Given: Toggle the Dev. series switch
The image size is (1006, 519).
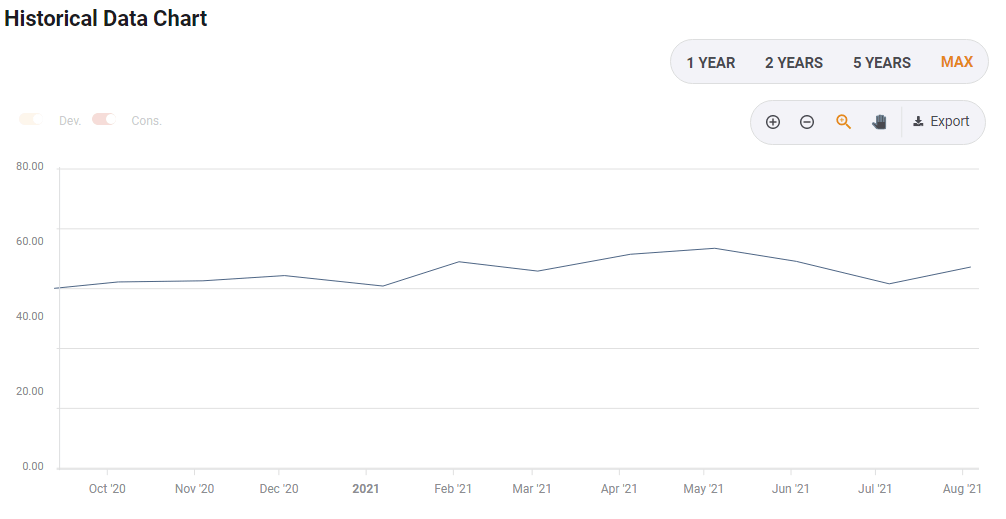Looking at the screenshot, I should (30, 120).
